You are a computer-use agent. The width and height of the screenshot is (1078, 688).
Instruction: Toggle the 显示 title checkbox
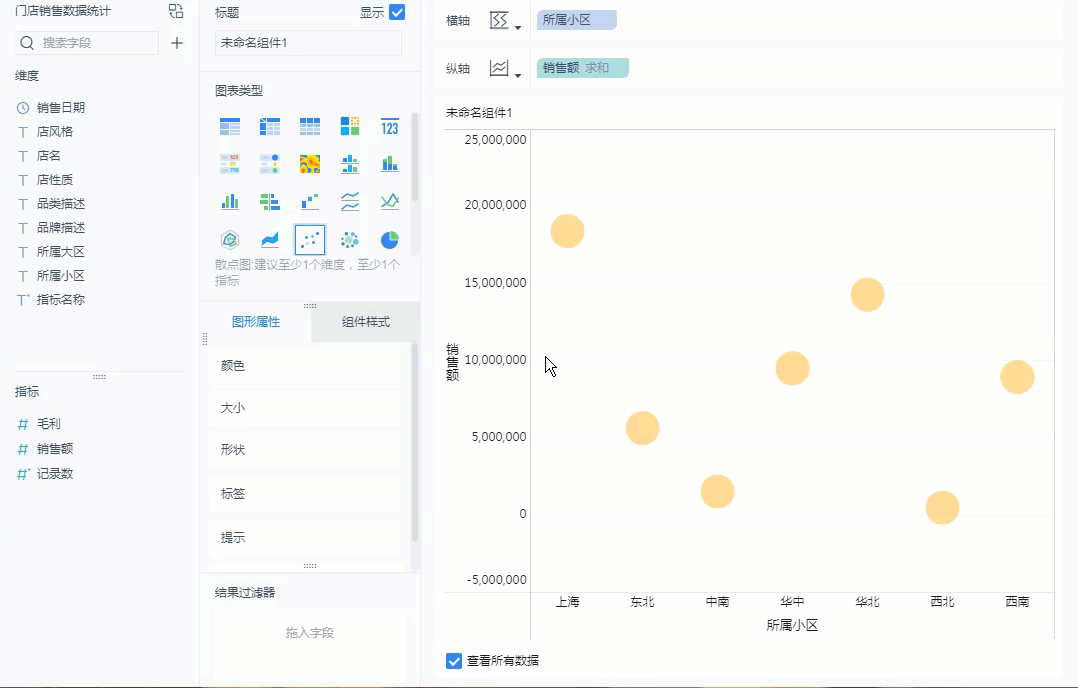click(x=397, y=12)
